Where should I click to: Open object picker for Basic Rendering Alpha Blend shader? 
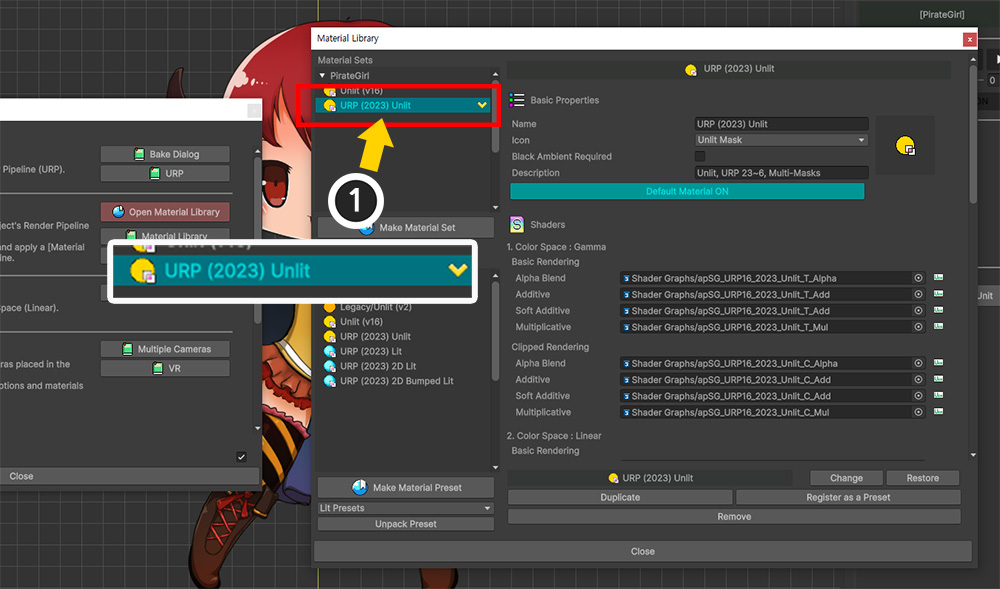pos(918,278)
